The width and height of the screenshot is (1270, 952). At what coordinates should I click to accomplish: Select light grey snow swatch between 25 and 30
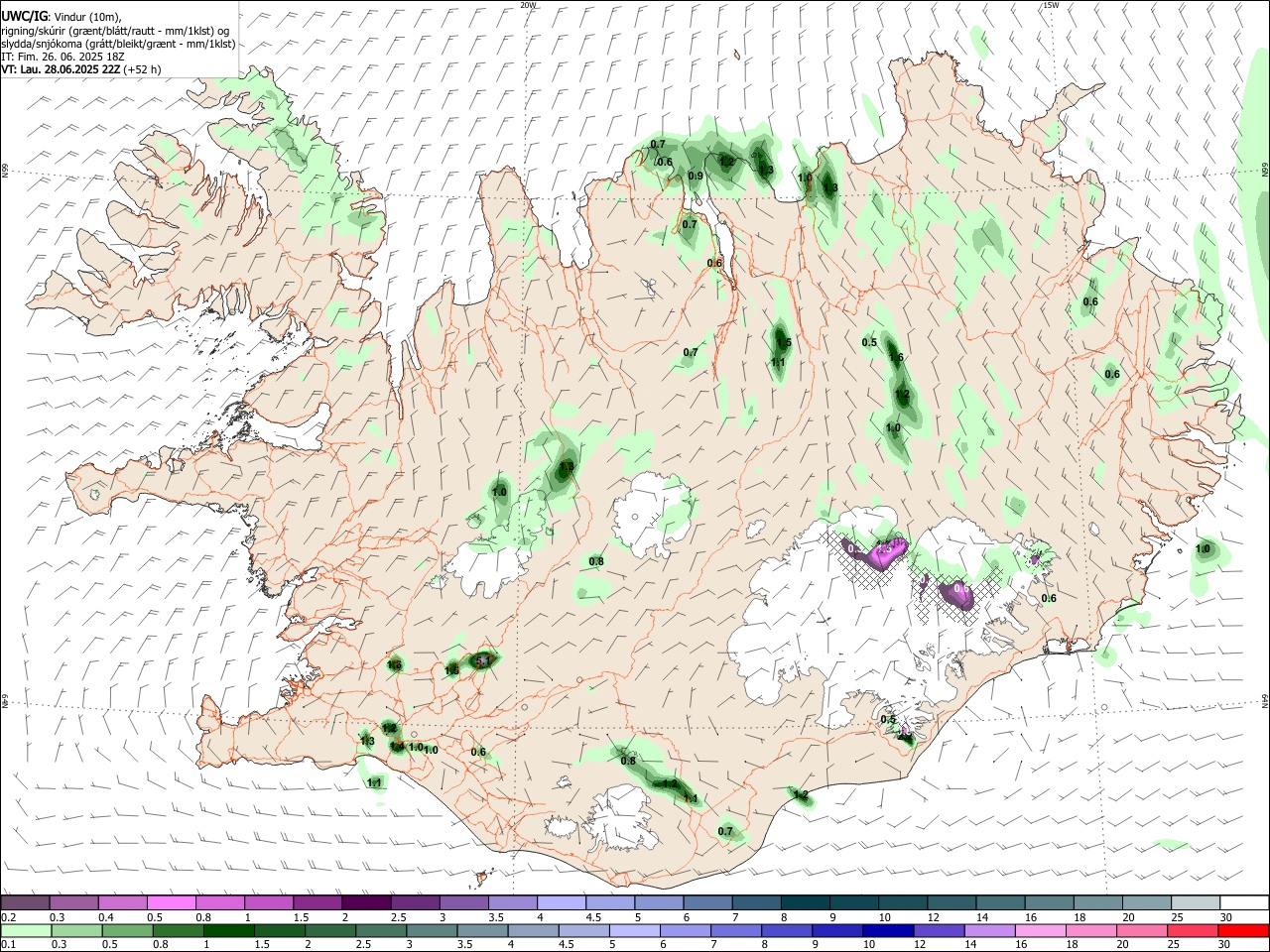point(1197,903)
